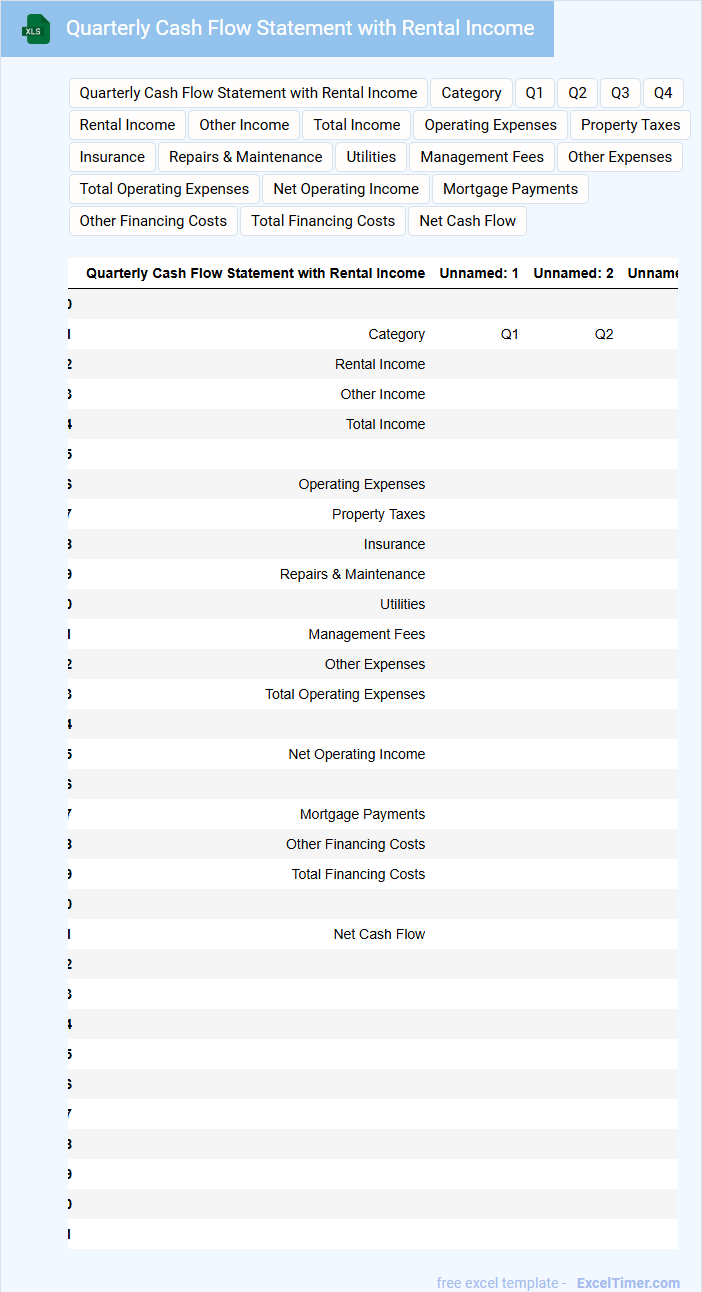
Task: Click the Other Income tag
Action: 244,125
